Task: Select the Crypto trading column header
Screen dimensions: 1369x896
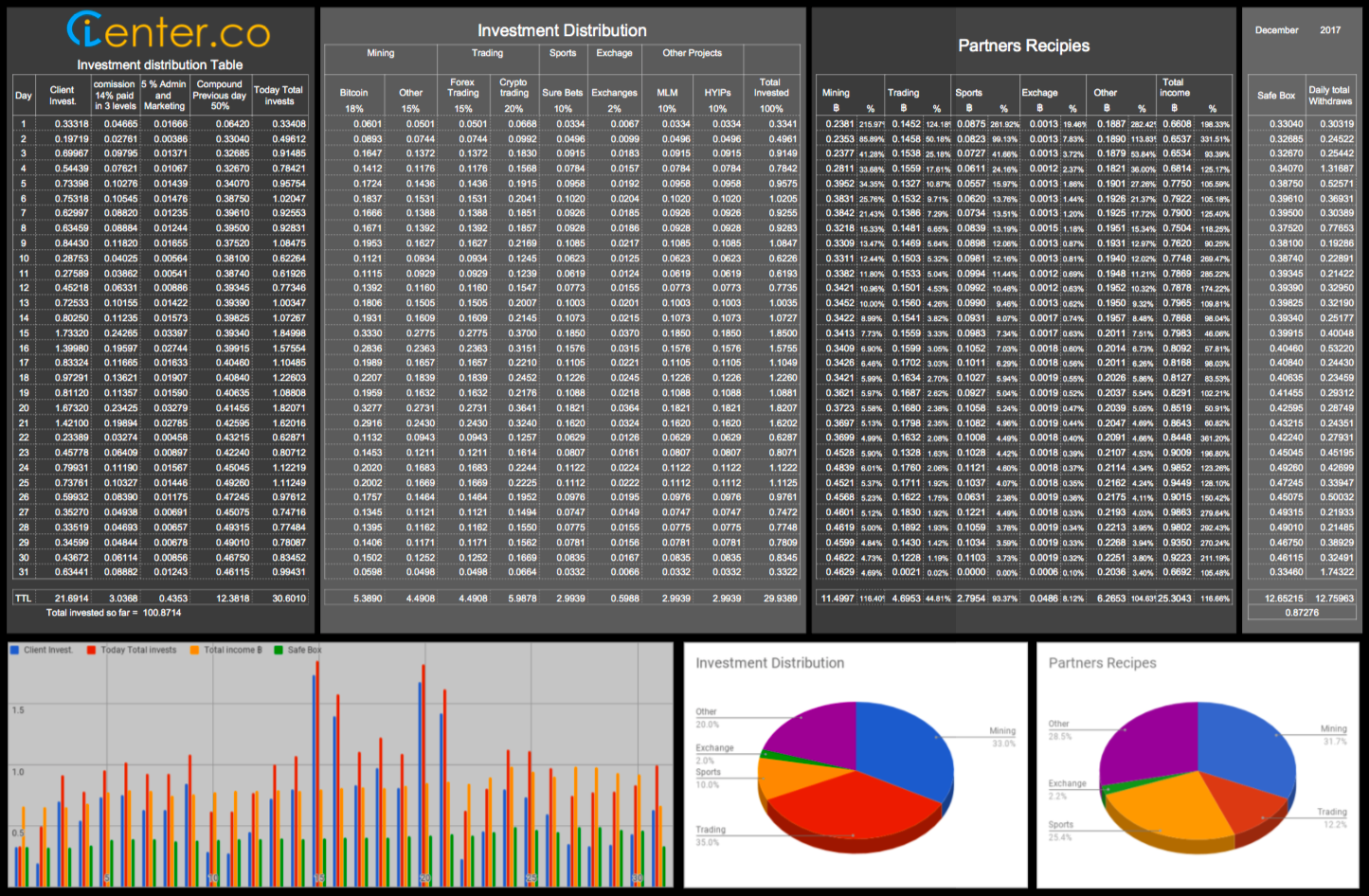Action: click(x=513, y=88)
